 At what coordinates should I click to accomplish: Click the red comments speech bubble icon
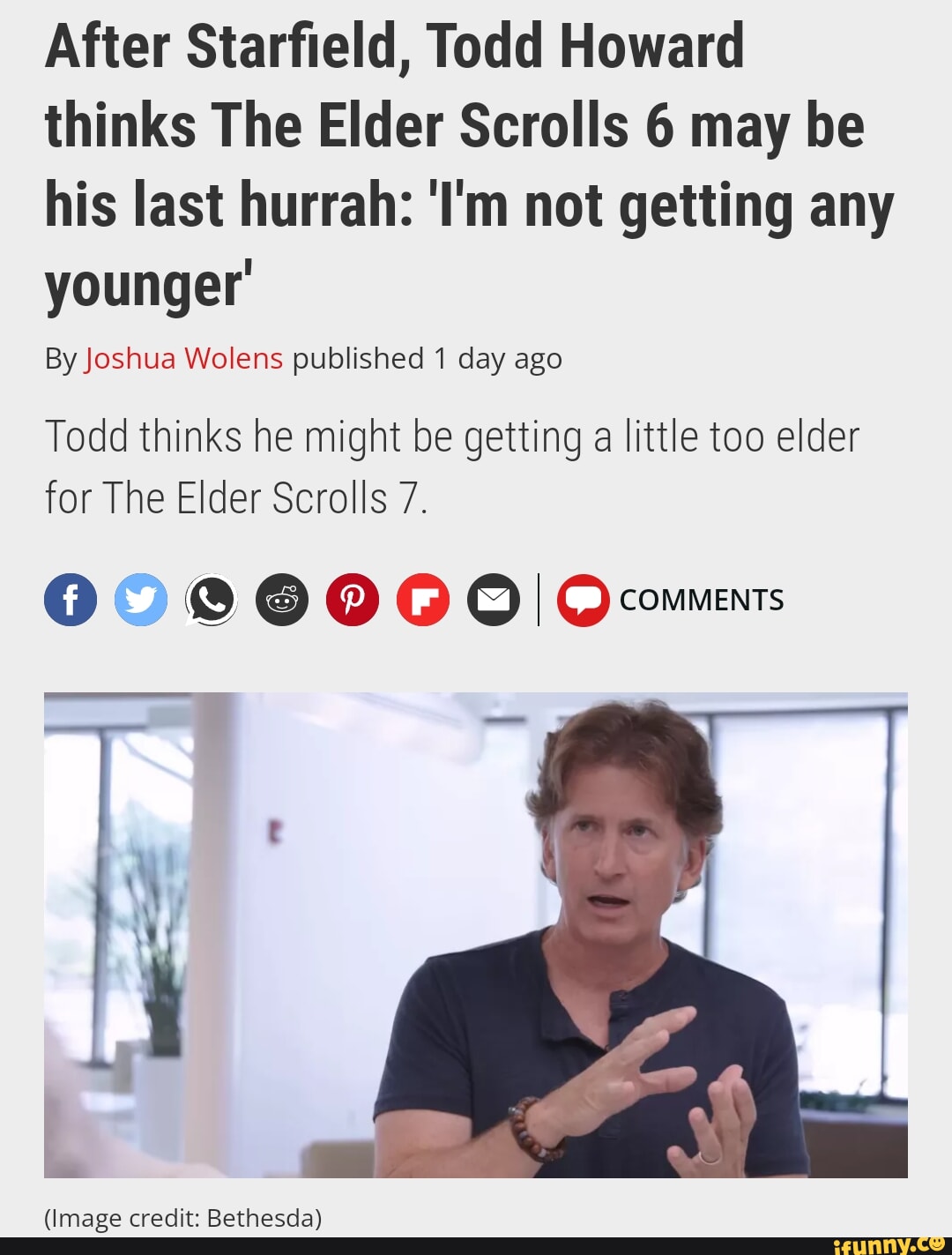click(x=583, y=600)
